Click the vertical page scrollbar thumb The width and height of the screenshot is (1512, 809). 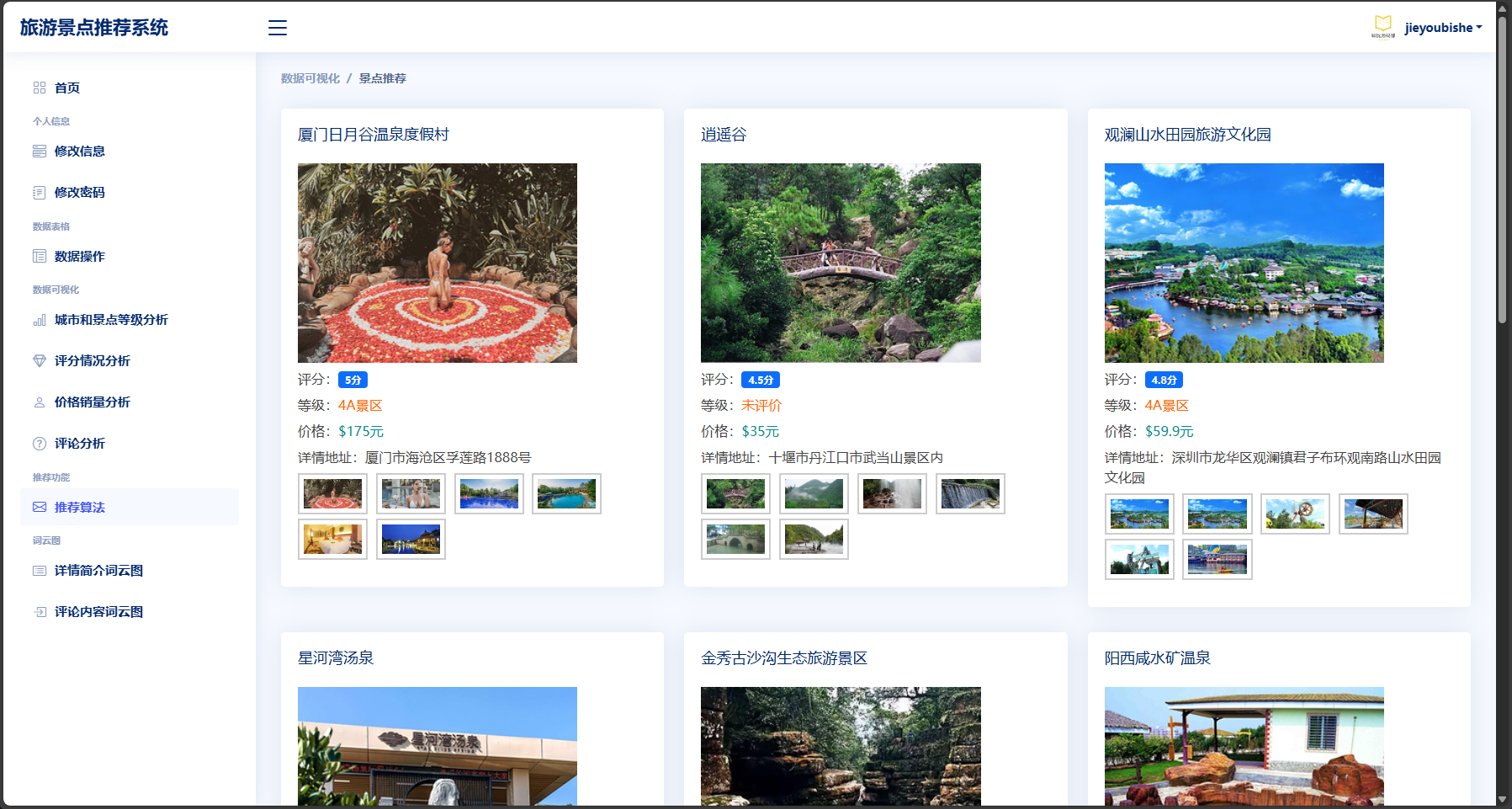point(1503,168)
